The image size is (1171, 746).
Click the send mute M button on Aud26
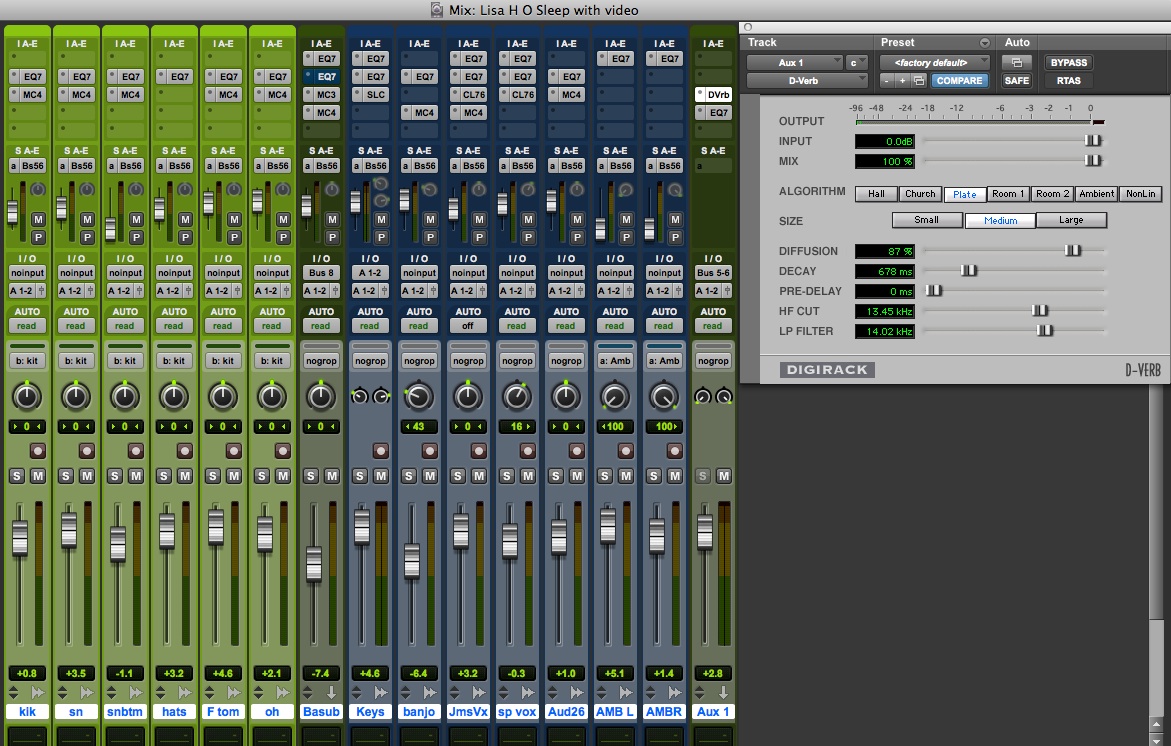(x=577, y=220)
